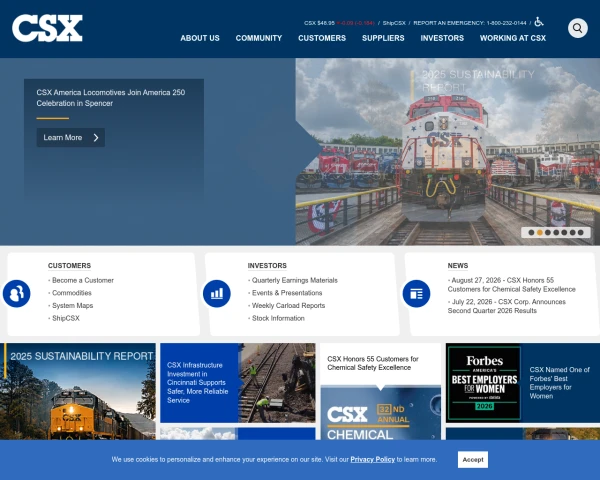Click the hero locomotive slide image
The image size is (600, 480).
(447, 152)
